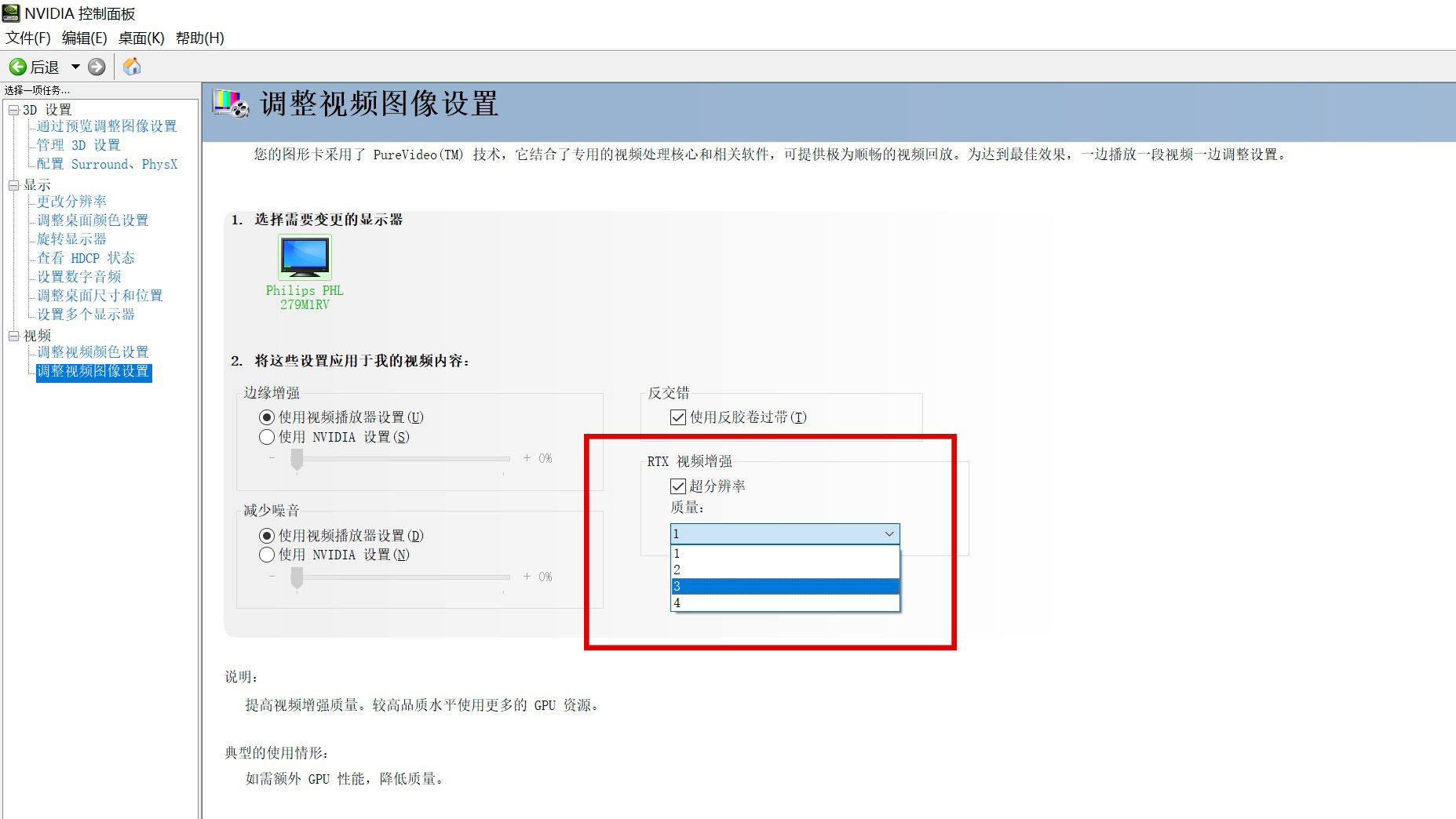
Task: Open 旋转显示器 page
Action: click(x=71, y=239)
